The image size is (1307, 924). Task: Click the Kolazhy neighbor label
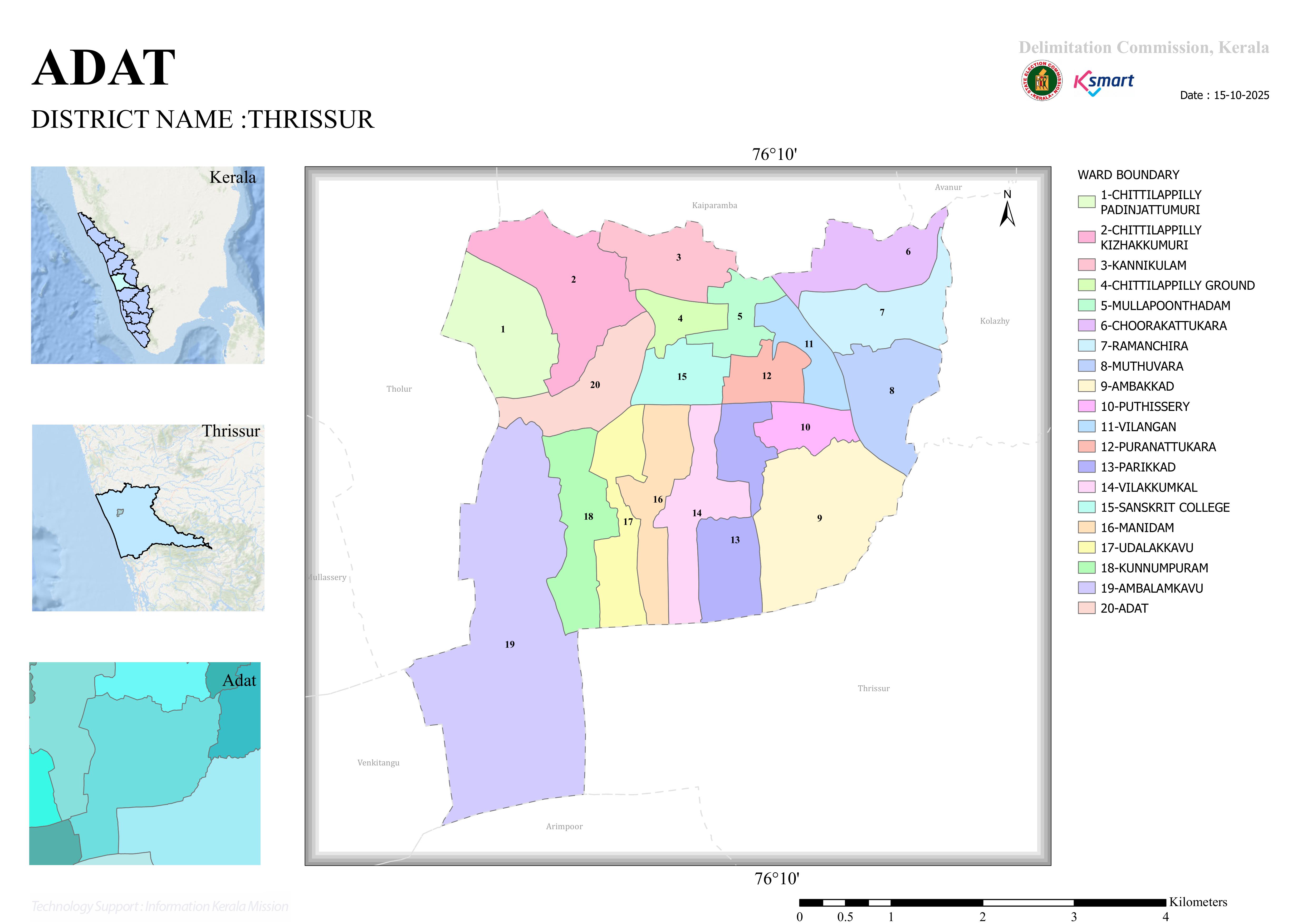click(995, 321)
